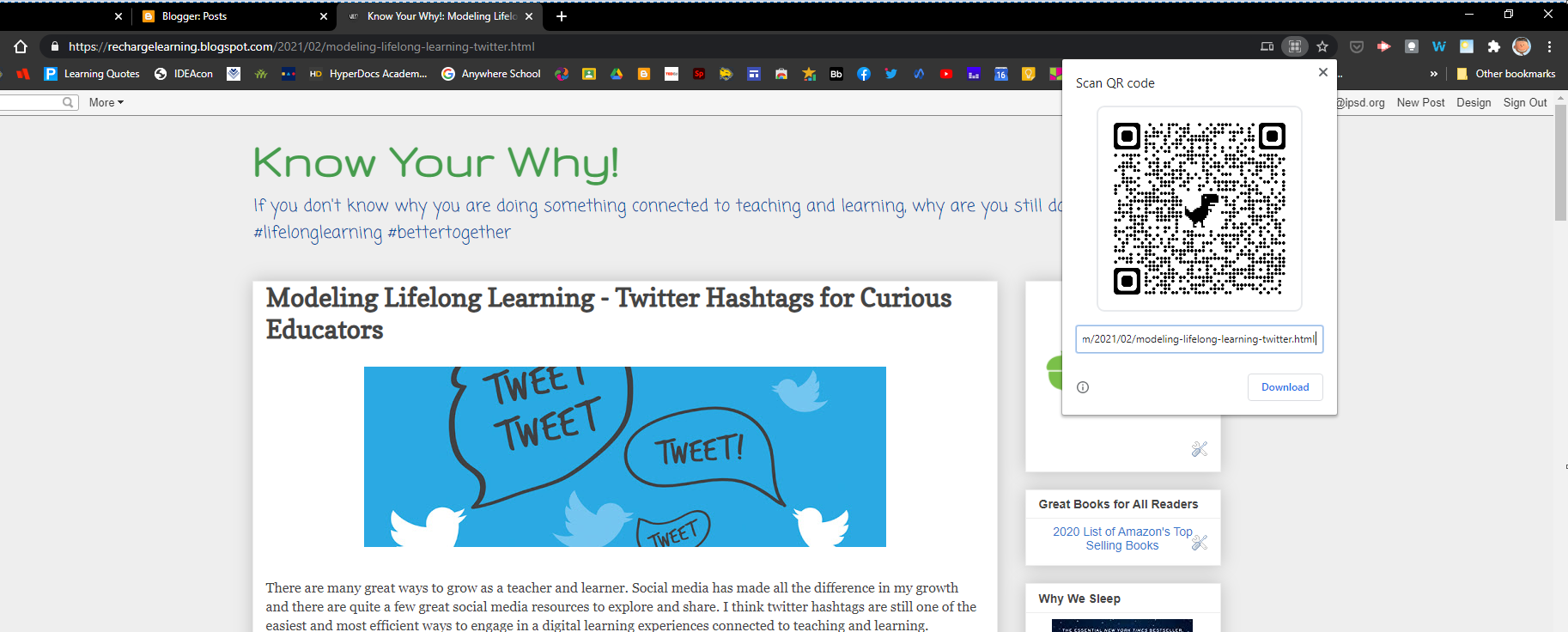Screen dimensions: 1568x632
Task: Open the red Sp Adobe Spark bookmark
Action: (x=699, y=74)
